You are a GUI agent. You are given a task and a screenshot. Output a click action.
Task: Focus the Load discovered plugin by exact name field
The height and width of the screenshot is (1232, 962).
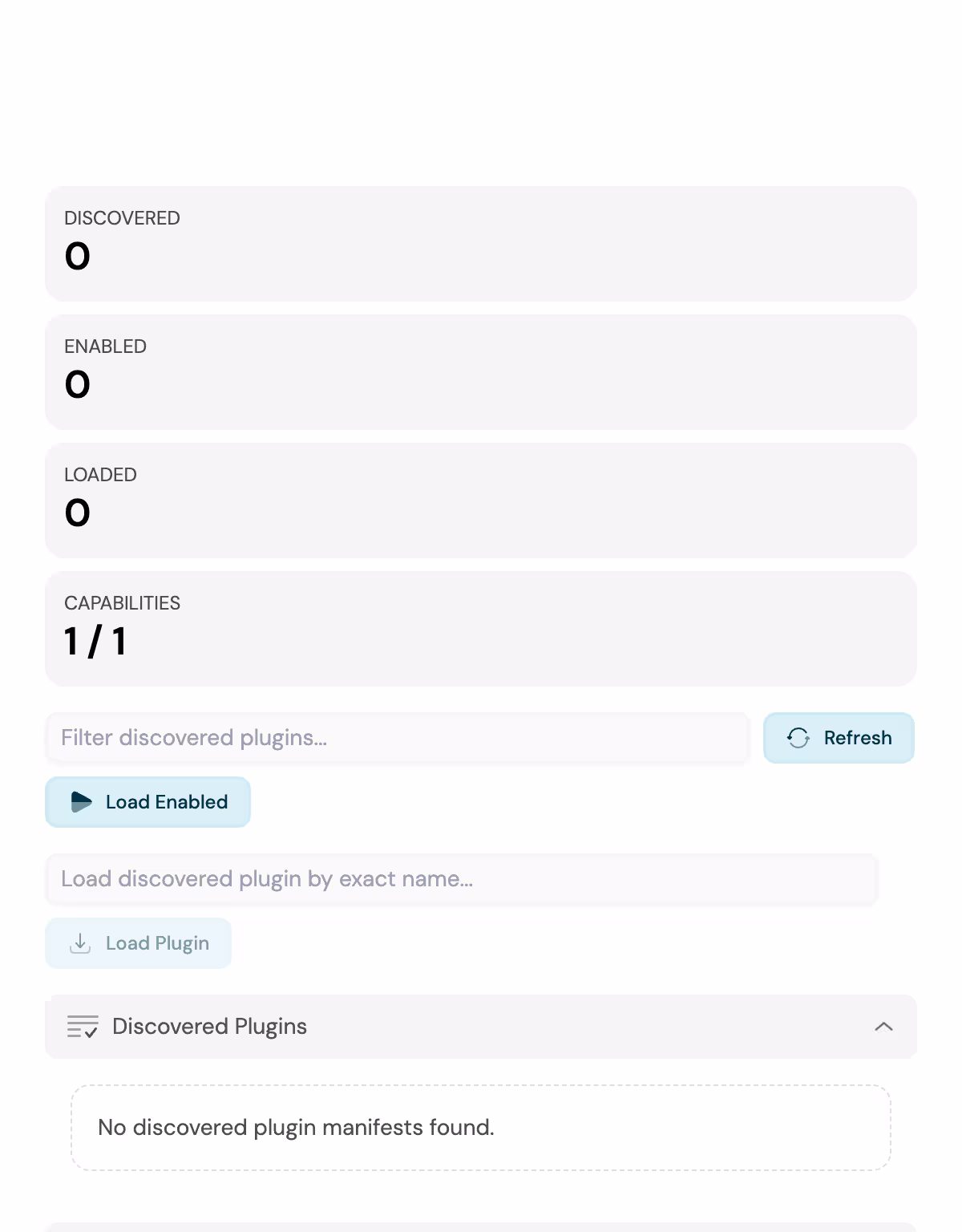[462, 879]
